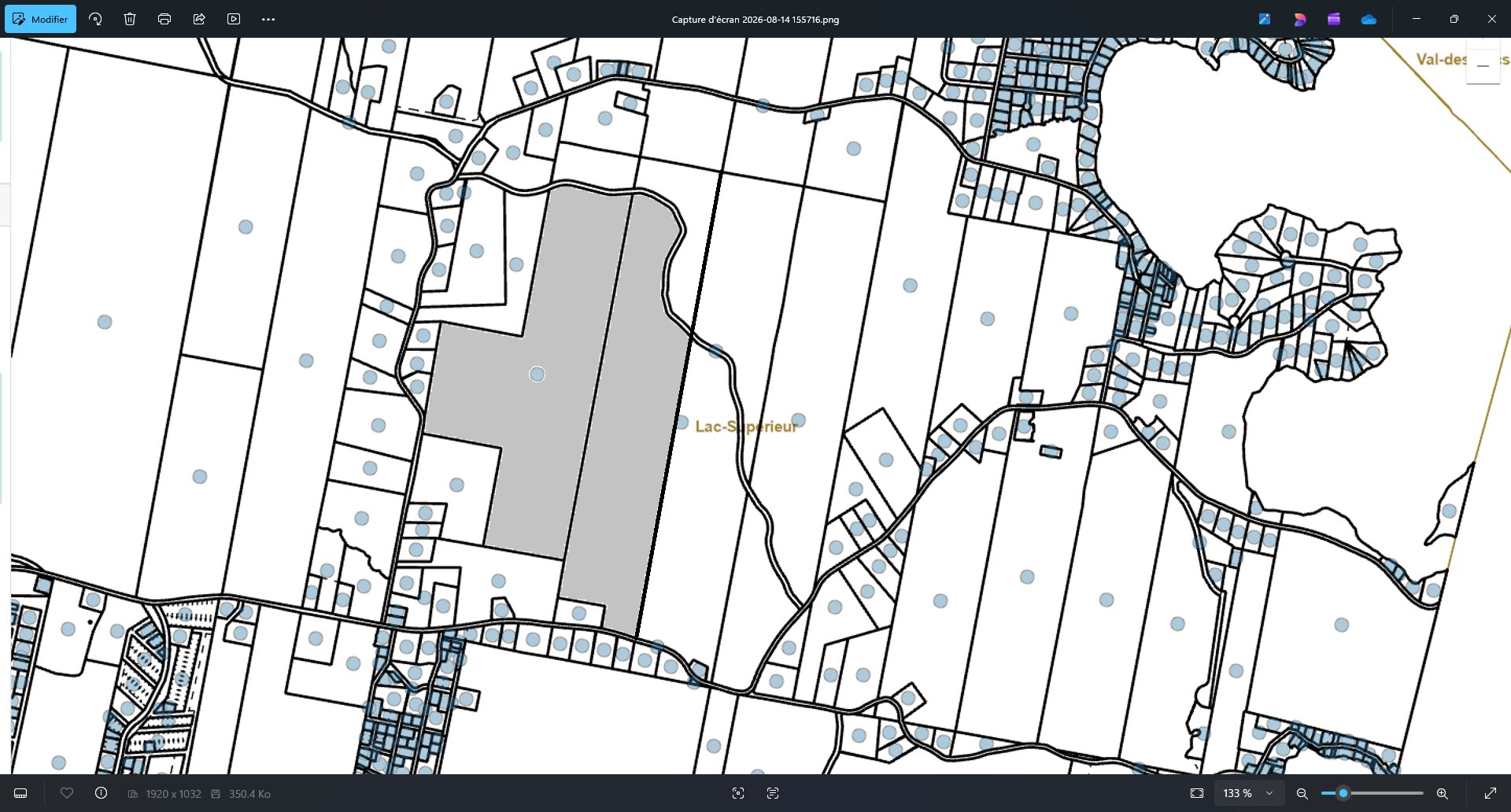Screen dimensions: 1511x812
Task: Click the 350.4 Ko file size text
Action: (x=249, y=794)
